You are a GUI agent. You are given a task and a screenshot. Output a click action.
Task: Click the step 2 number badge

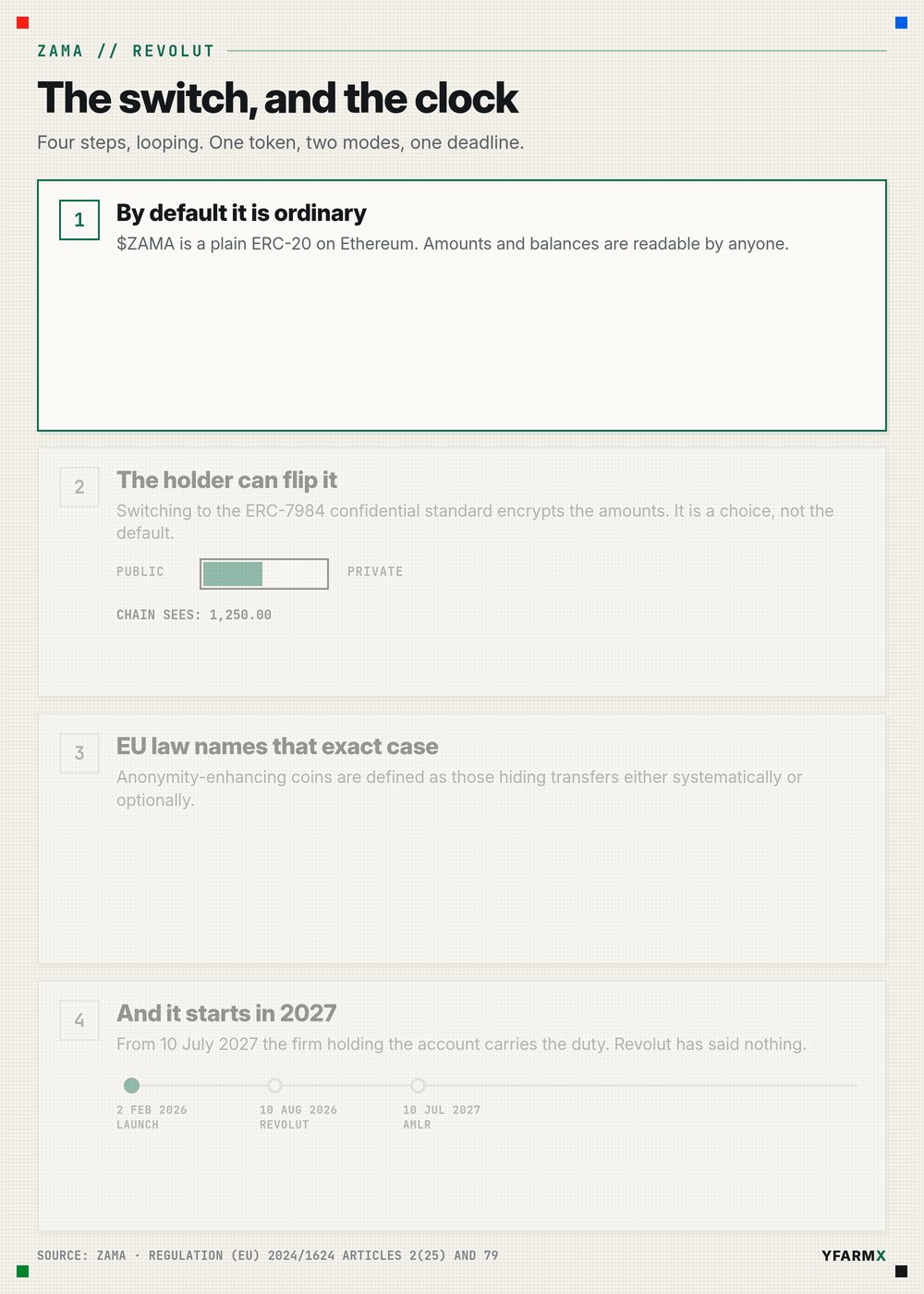[79, 487]
